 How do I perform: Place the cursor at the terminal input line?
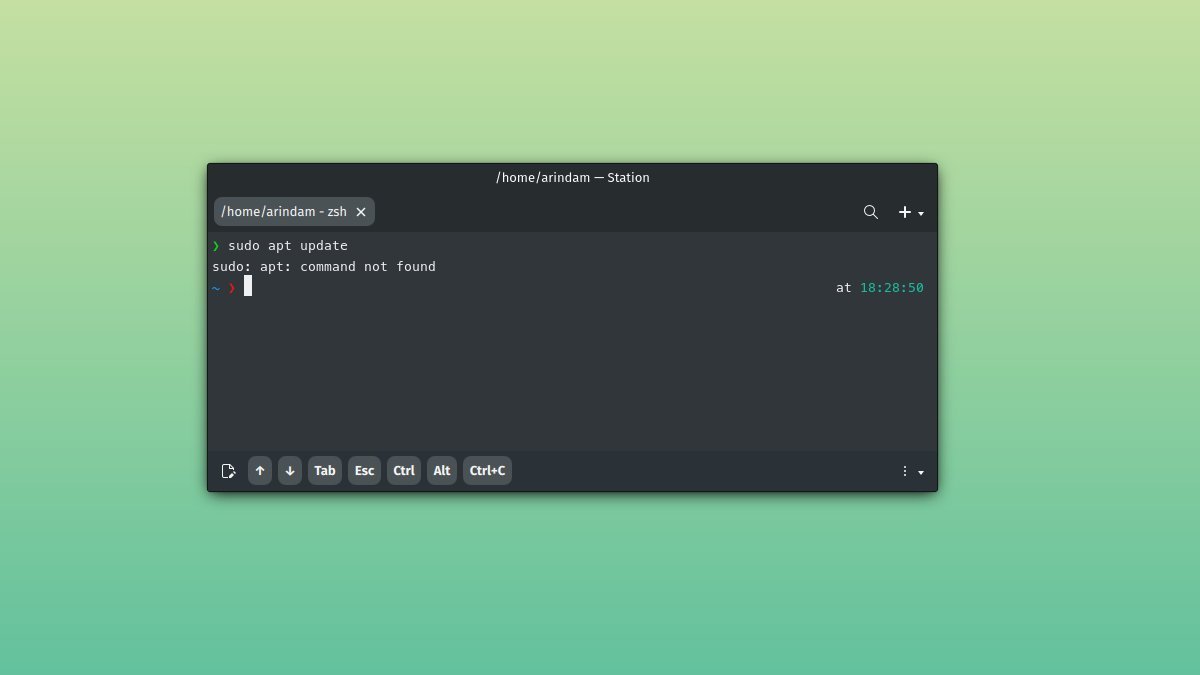tap(250, 287)
